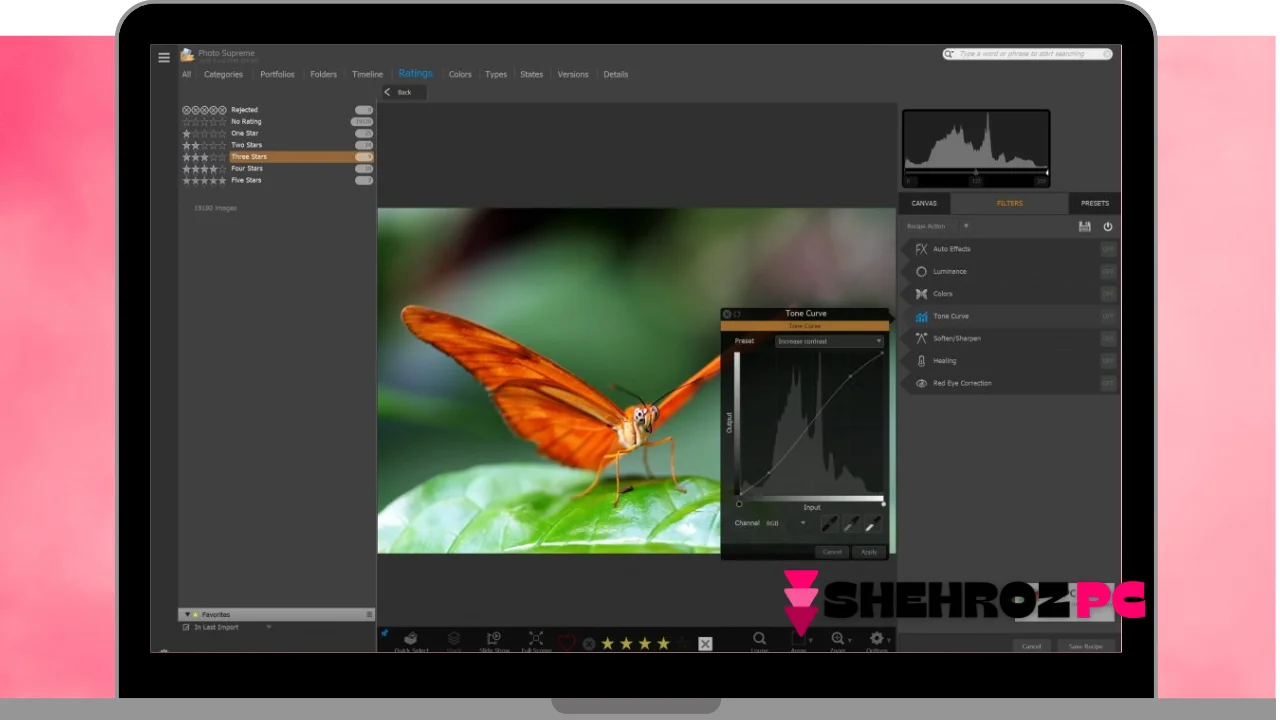Switch to the Portfolios tab

tap(277, 74)
